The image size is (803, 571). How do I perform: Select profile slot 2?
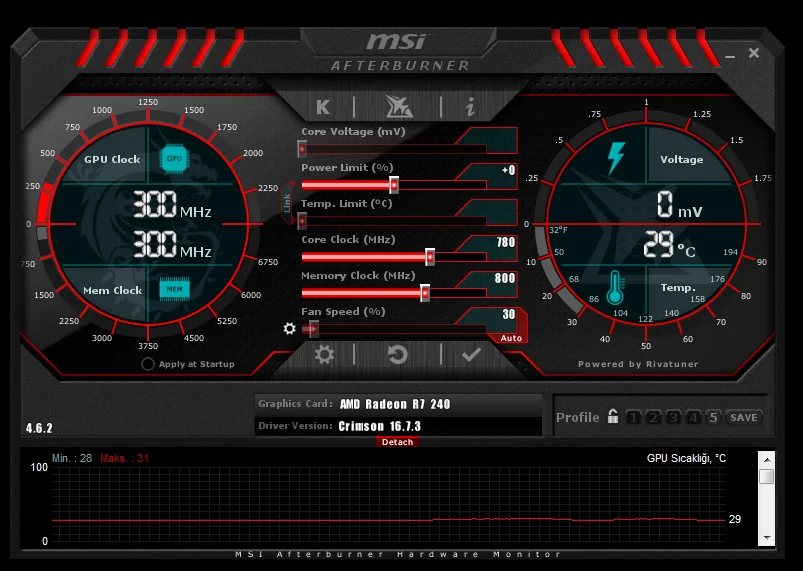click(x=653, y=417)
